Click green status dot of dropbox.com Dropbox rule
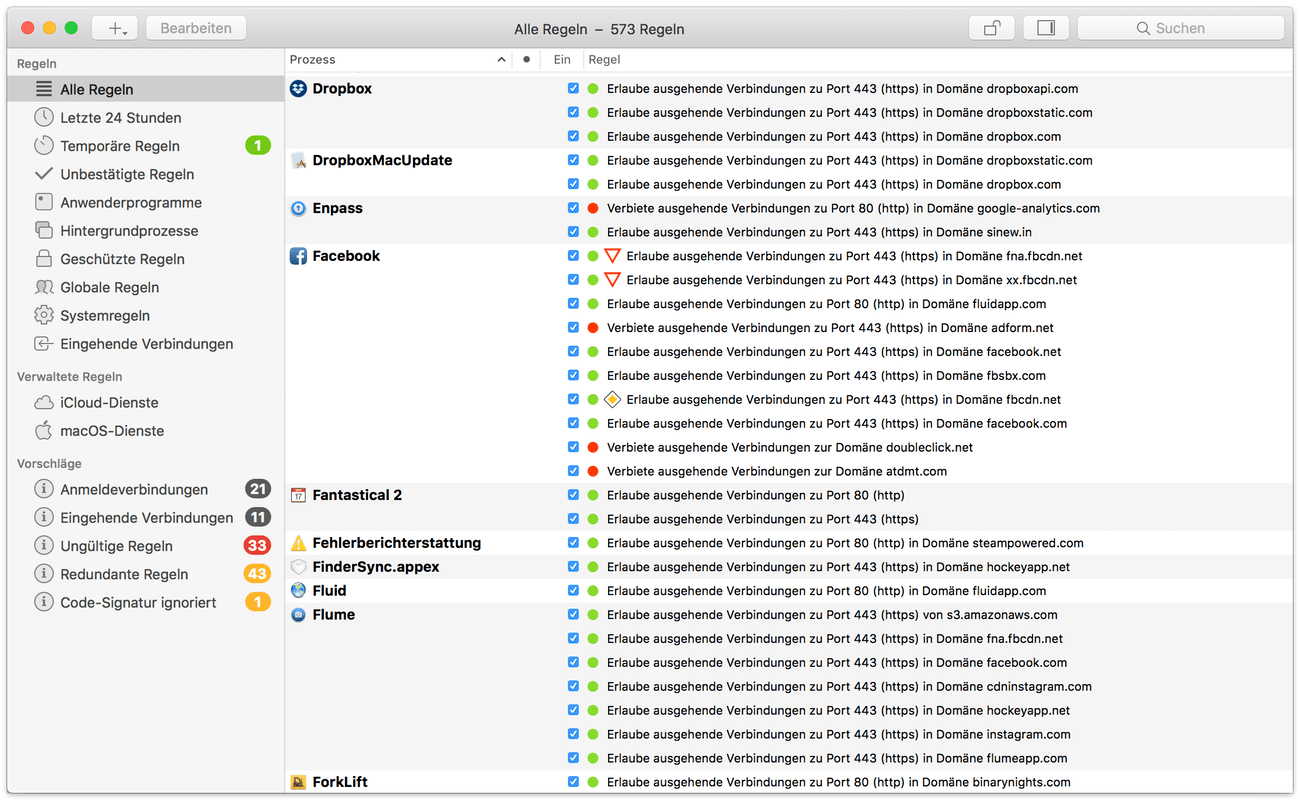This screenshot has width=1300, height=800. [x=593, y=136]
